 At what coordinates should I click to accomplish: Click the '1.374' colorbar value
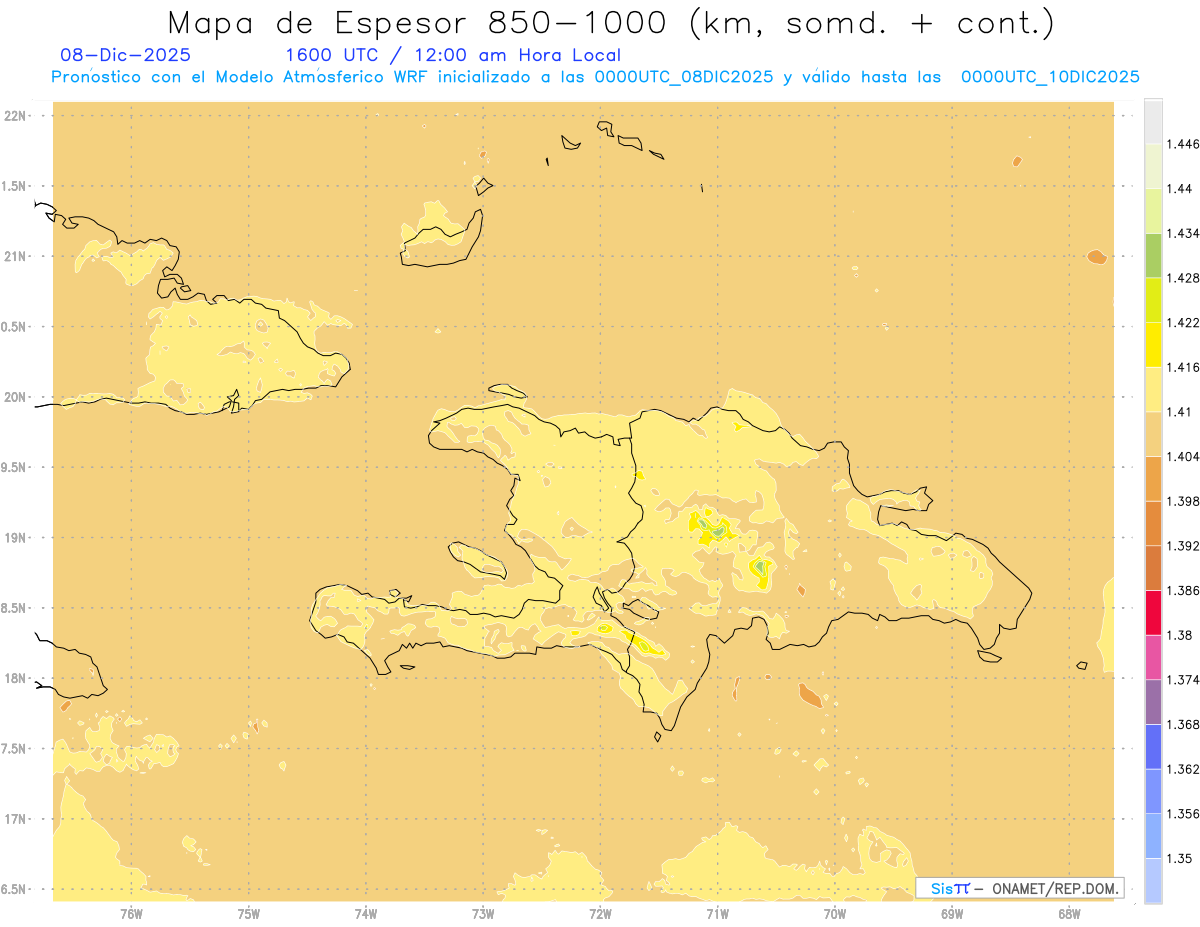pyautogui.click(x=1185, y=679)
